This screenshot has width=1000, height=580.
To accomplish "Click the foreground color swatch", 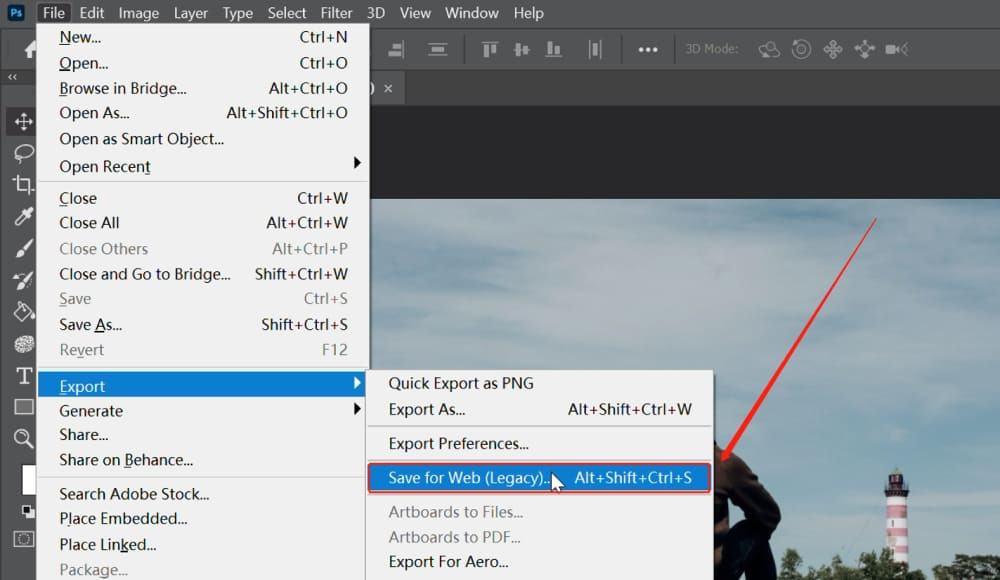I will click(x=29, y=479).
